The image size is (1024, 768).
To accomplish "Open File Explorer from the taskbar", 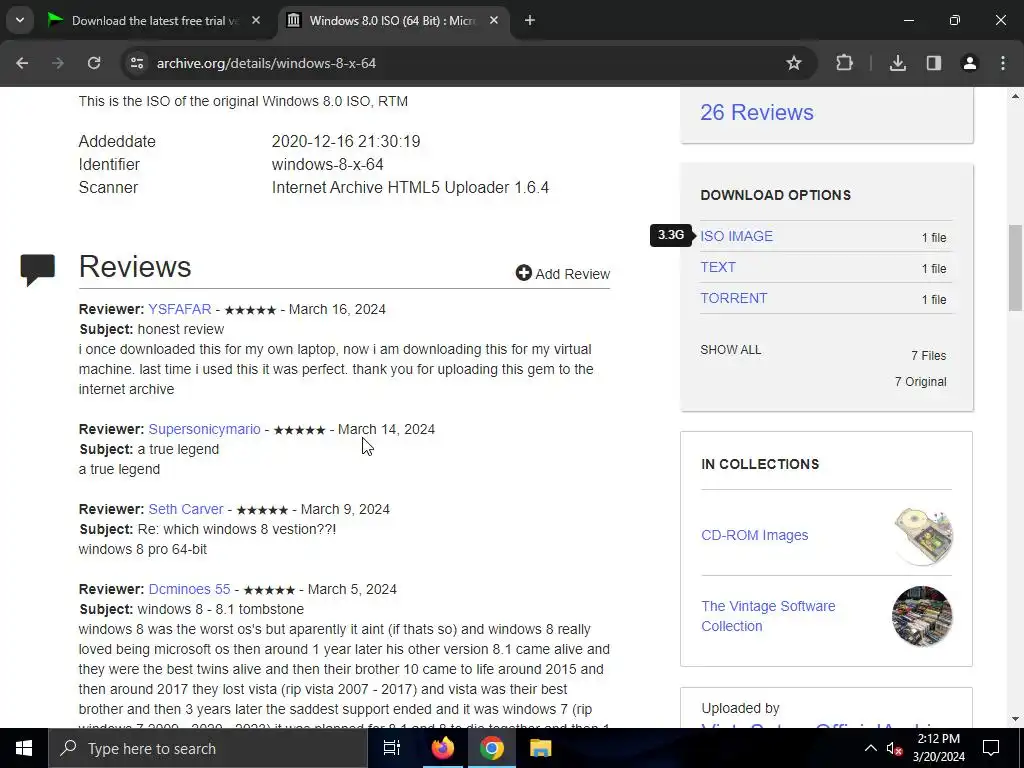I will 540,748.
